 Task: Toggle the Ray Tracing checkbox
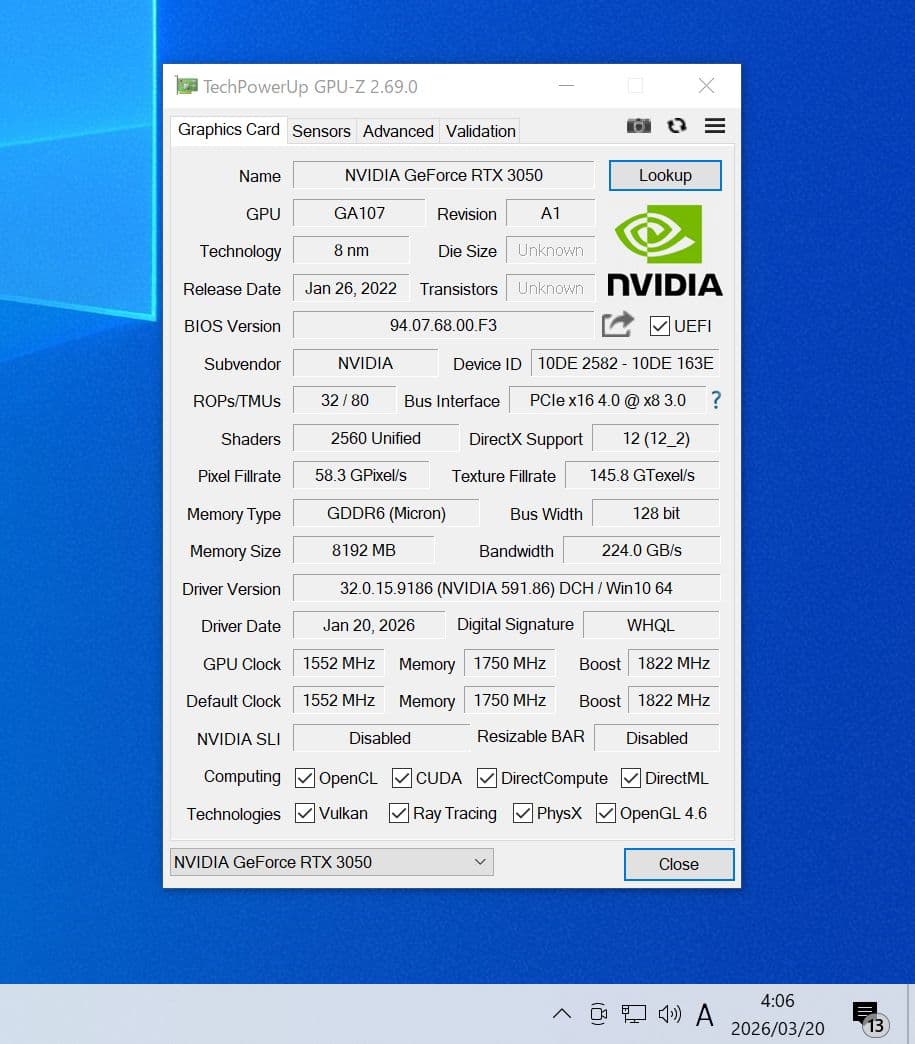[x=398, y=813]
